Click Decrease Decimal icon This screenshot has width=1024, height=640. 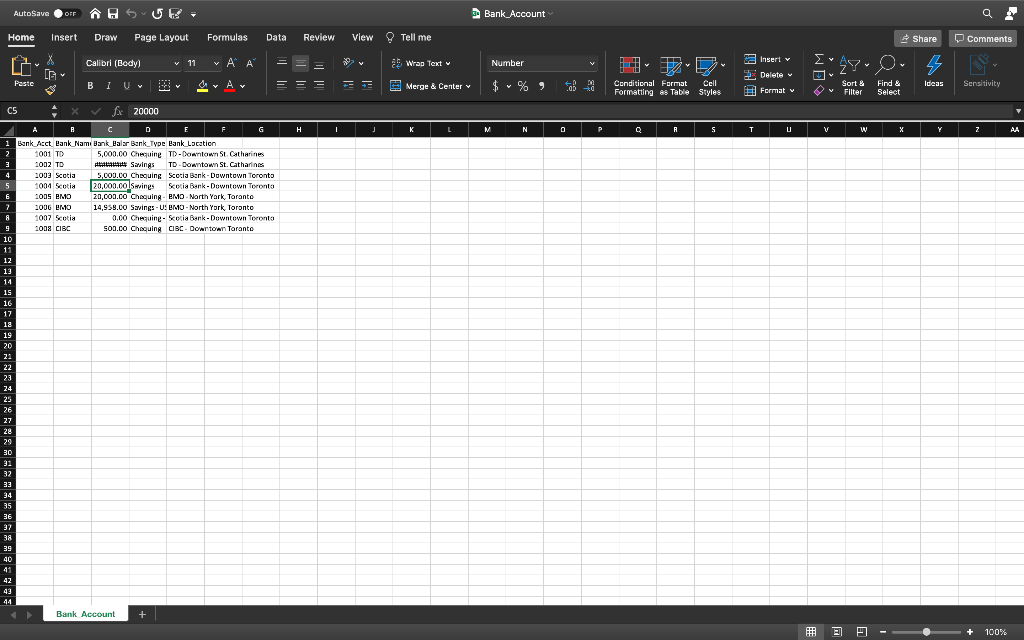(x=589, y=86)
